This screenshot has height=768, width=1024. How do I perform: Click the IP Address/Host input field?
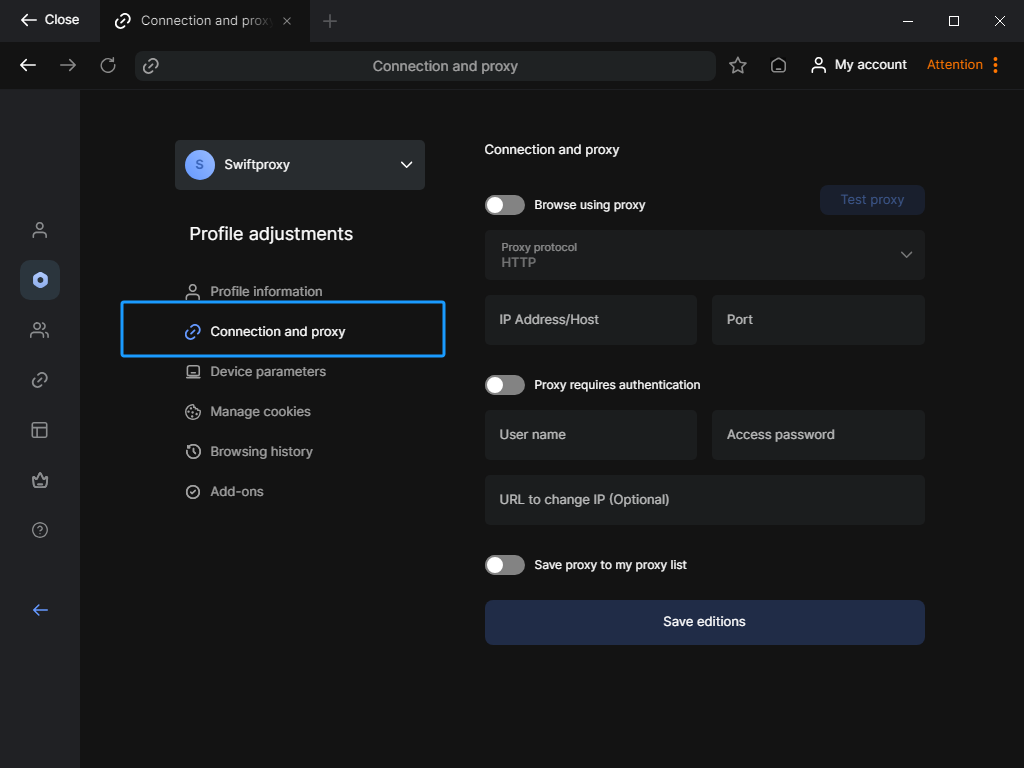coord(590,320)
